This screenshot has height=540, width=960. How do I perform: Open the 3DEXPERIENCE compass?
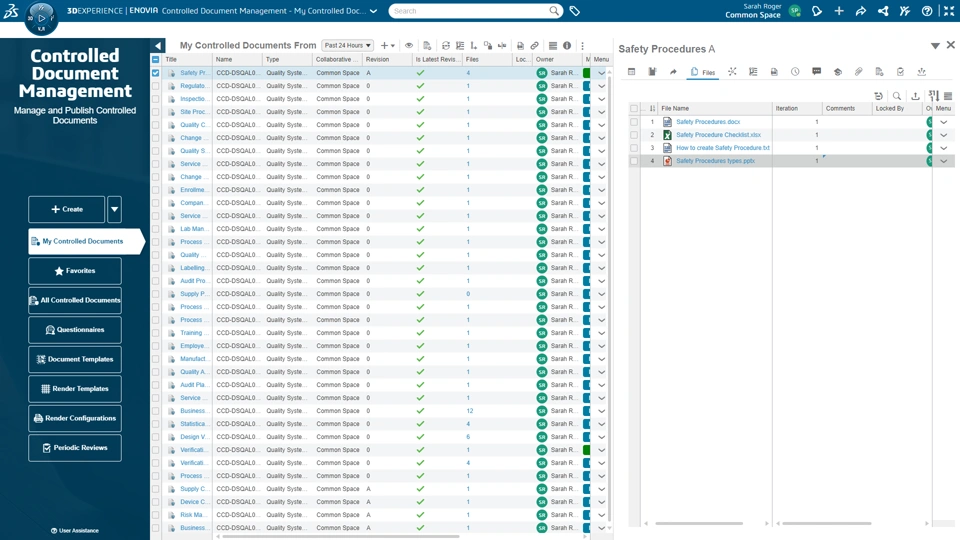coord(41,18)
